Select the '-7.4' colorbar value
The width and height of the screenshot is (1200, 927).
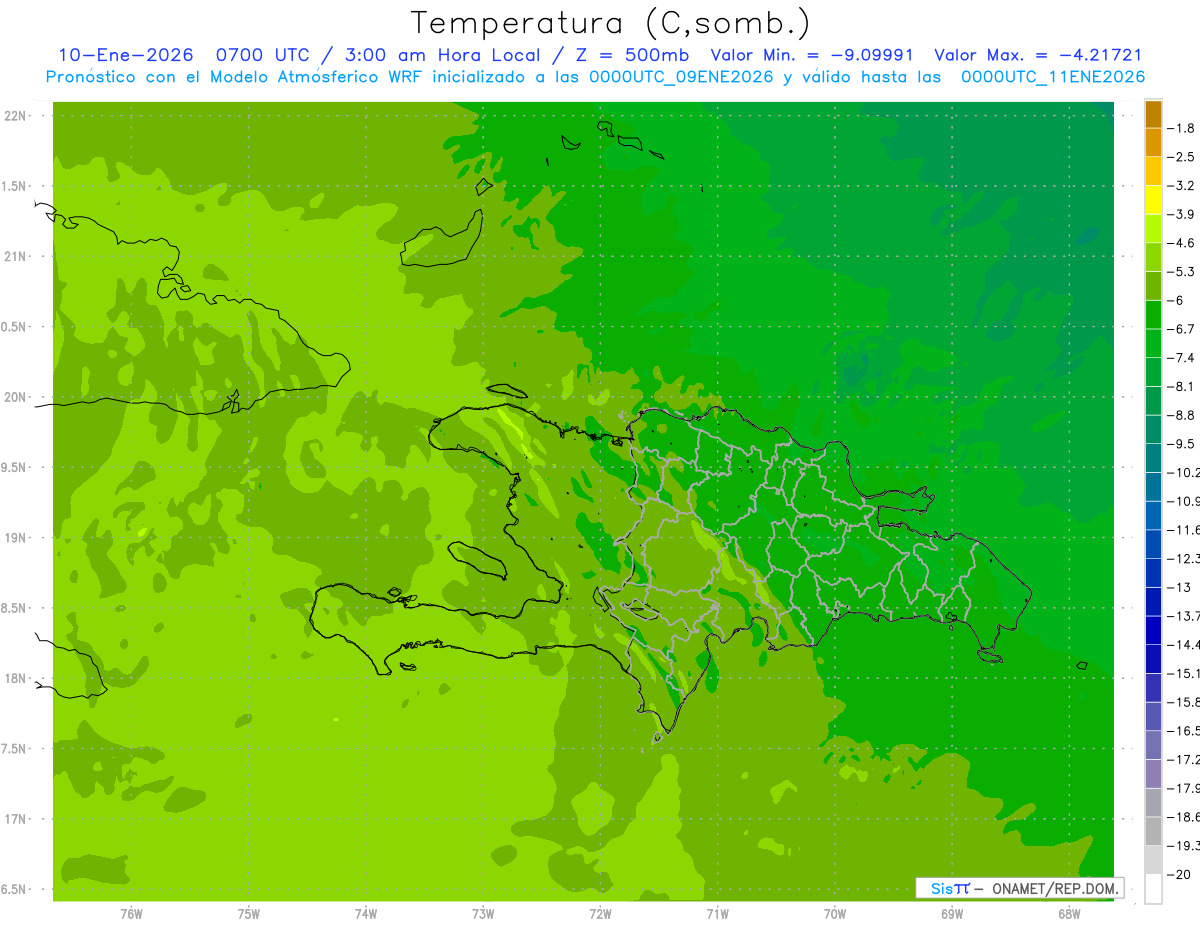click(1180, 358)
